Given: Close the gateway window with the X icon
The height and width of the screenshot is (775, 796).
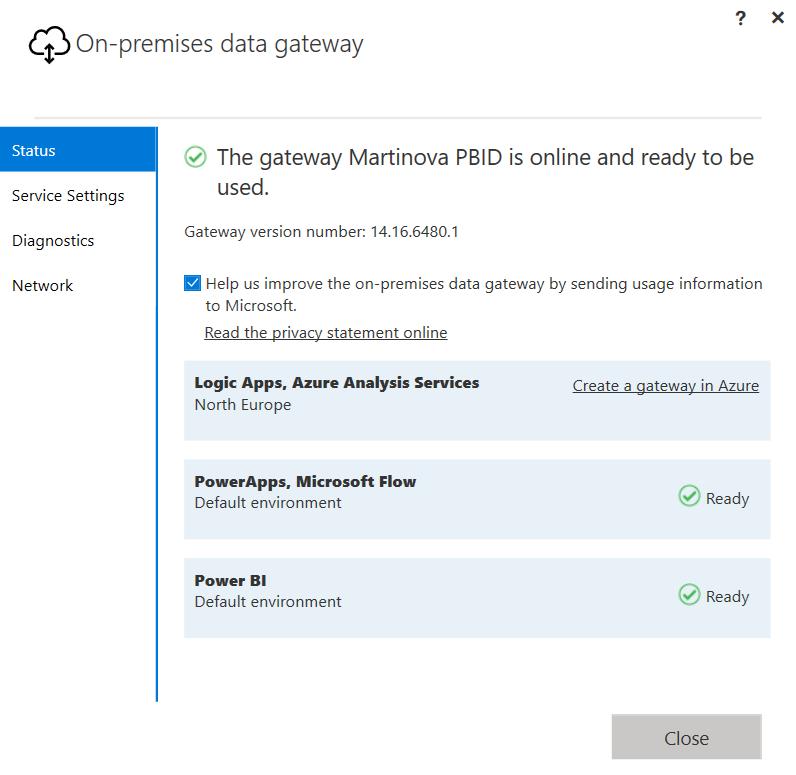Looking at the screenshot, I should point(777,18).
